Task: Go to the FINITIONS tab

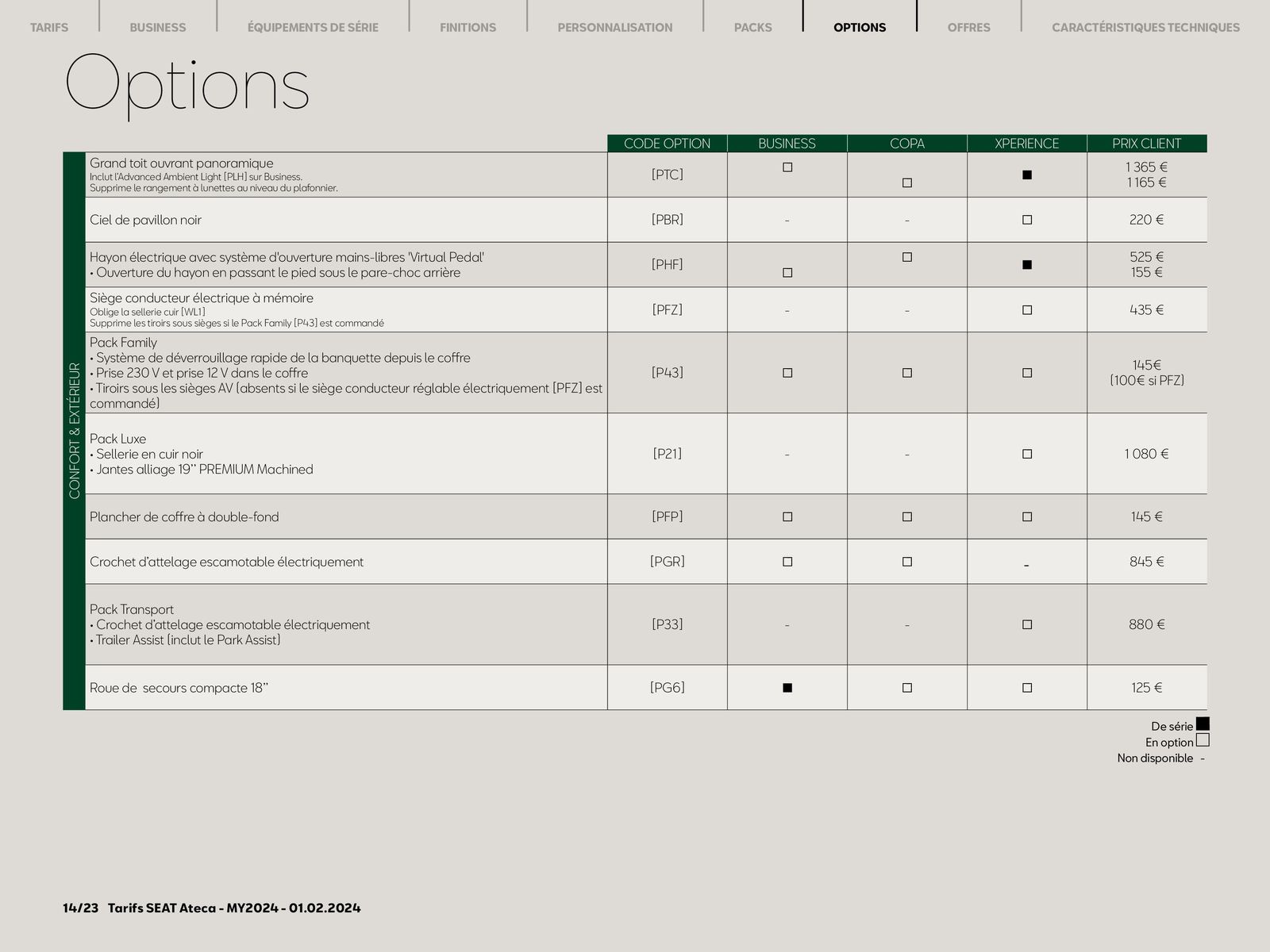Action: 468,27
